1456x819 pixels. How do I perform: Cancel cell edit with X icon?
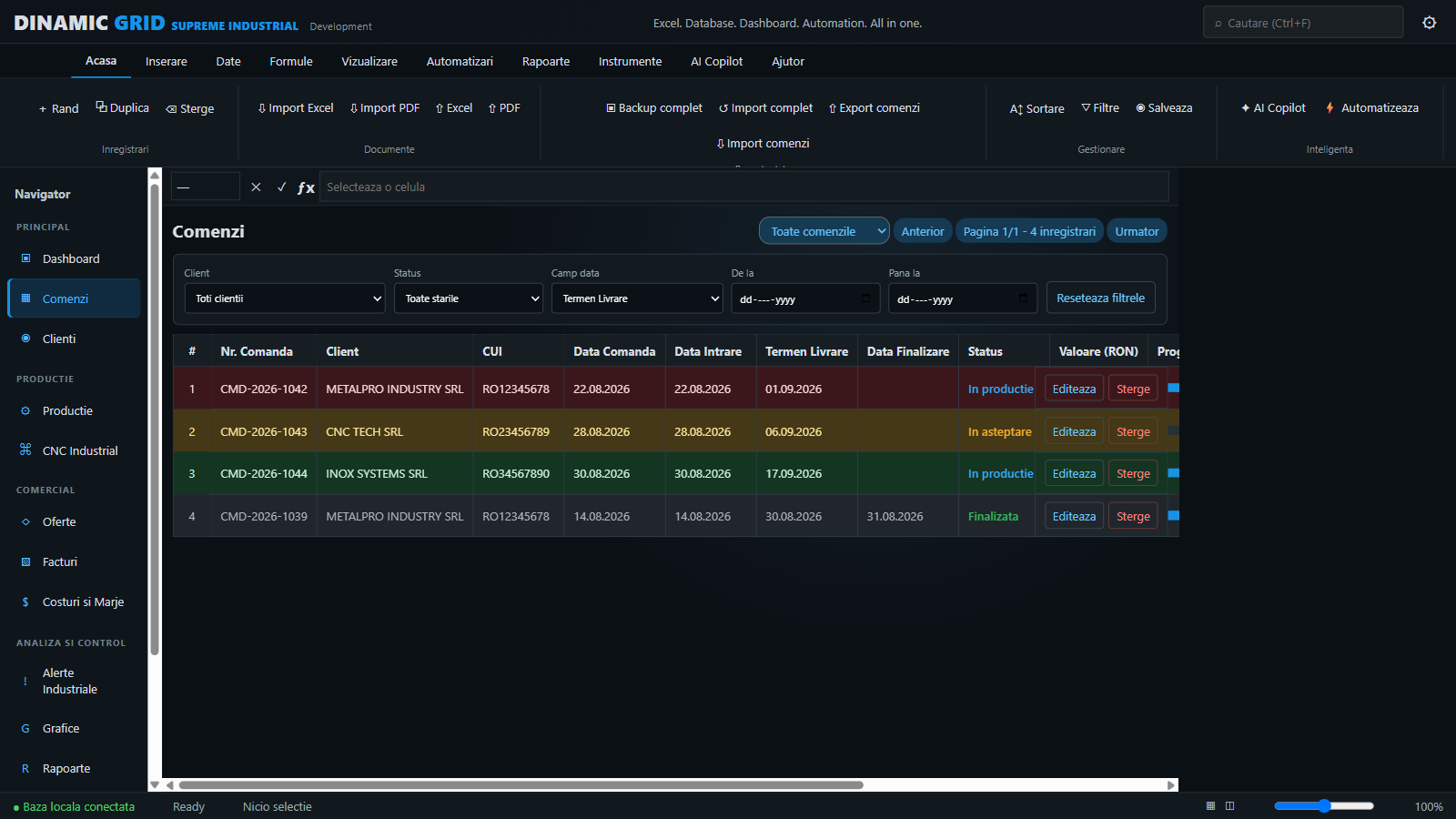(256, 187)
